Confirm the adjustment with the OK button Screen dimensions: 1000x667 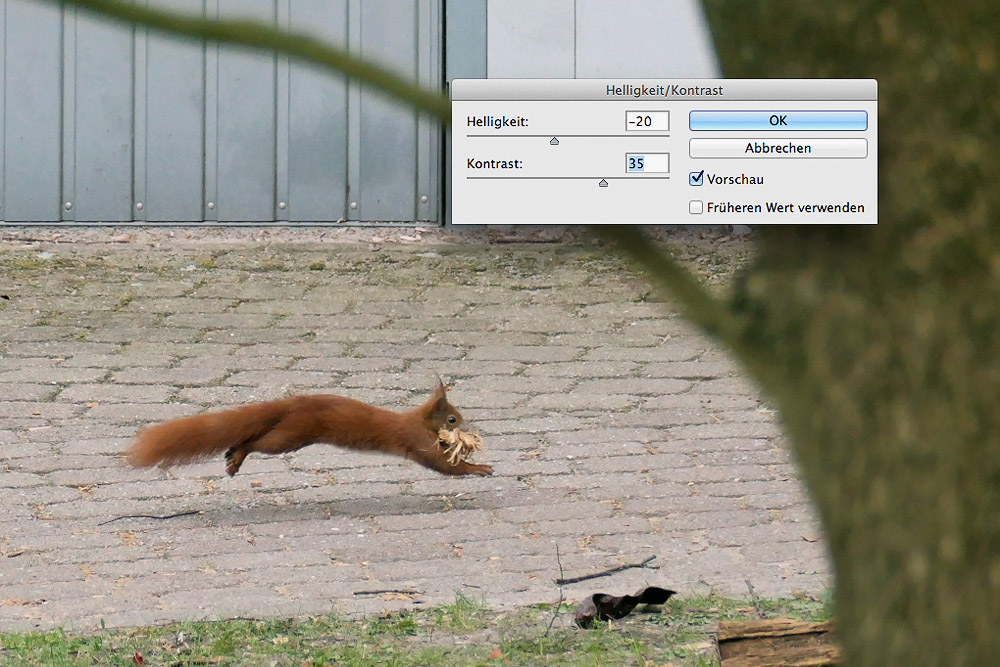778,121
